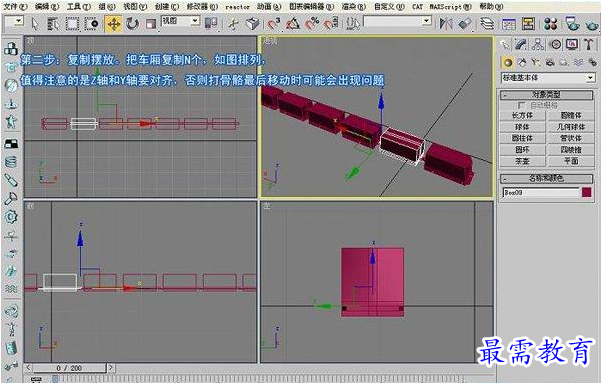
Task: Click the 圆柱体 button
Action: [522, 138]
